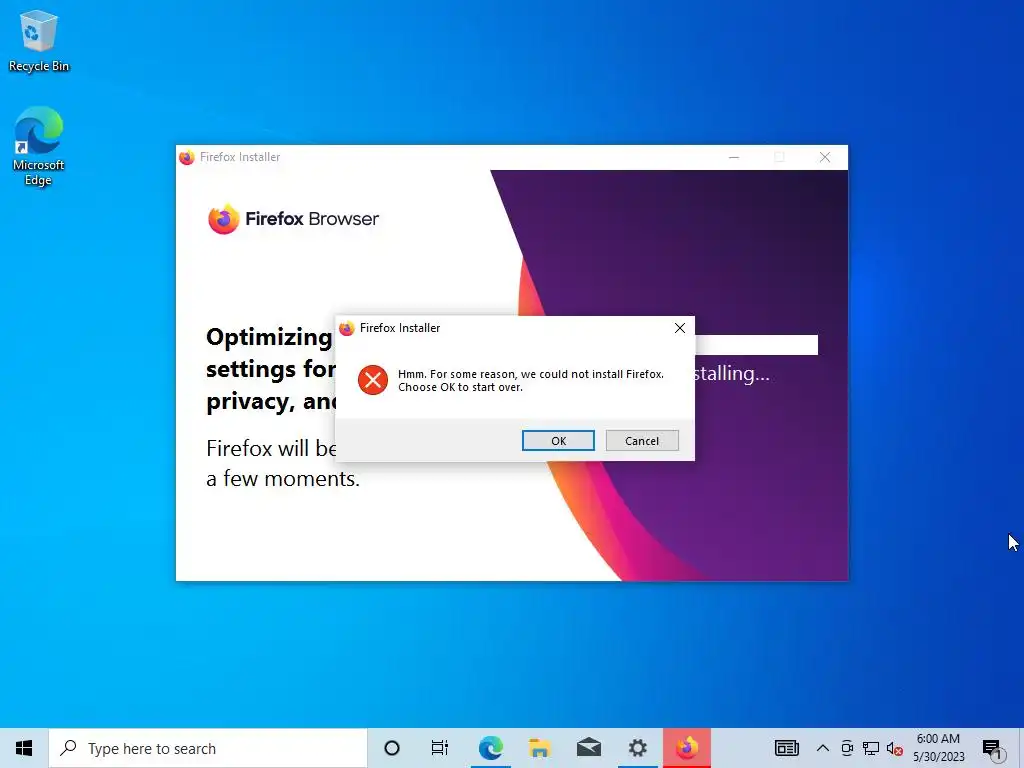Open File Explorer from the taskbar

point(539,748)
